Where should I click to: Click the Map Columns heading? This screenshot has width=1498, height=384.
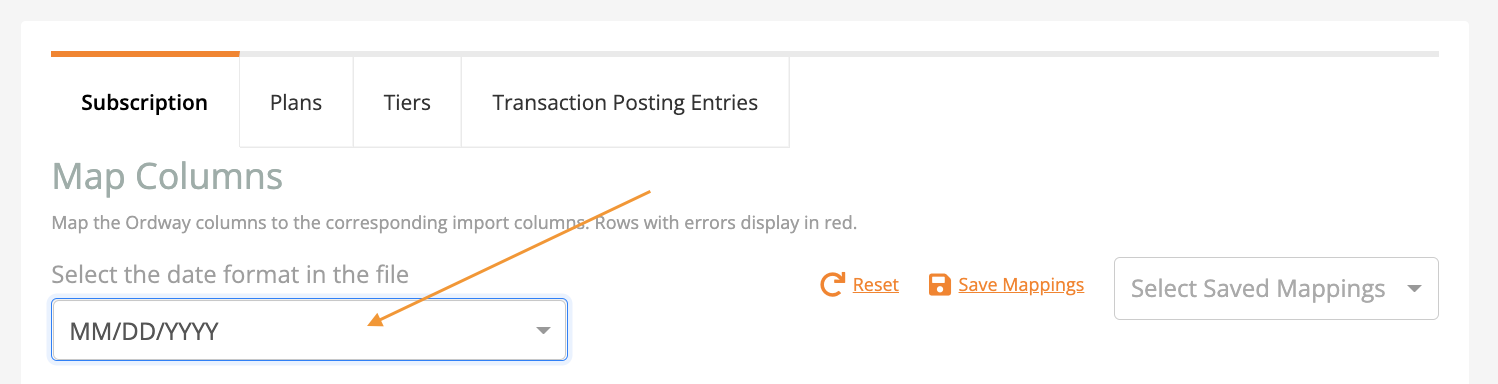167,177
